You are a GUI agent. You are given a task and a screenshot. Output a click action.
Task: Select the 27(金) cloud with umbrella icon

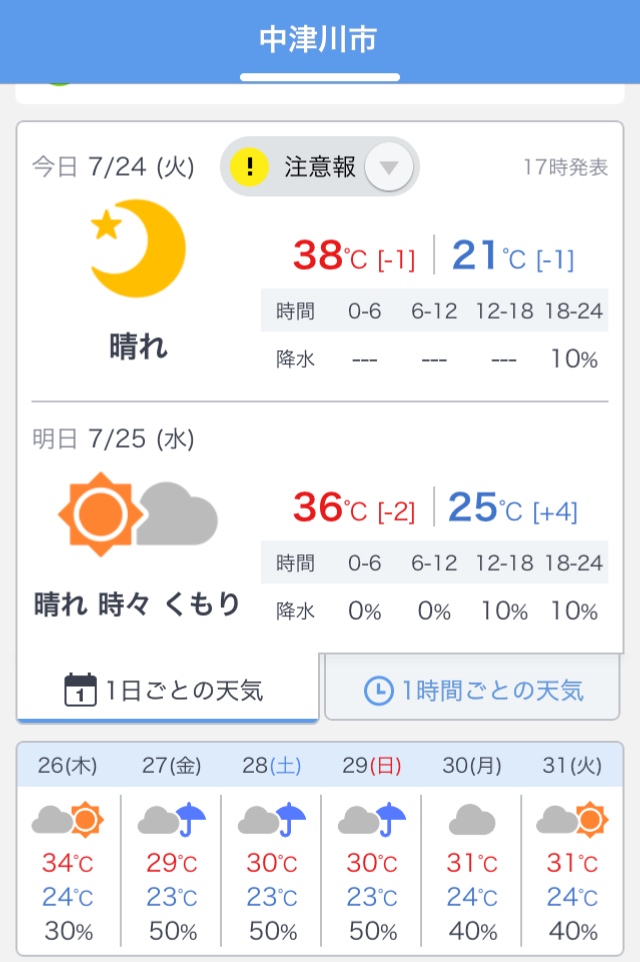(172, 820)
